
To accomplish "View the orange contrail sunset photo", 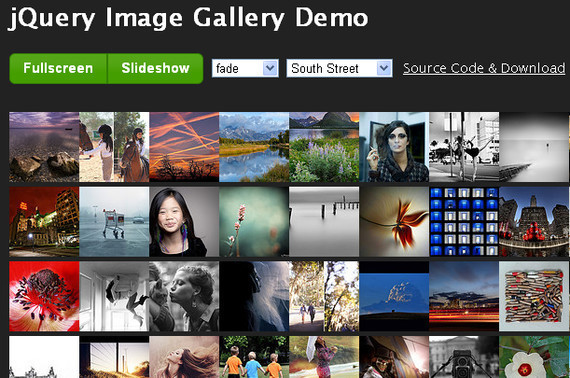I will pos(184,147).
